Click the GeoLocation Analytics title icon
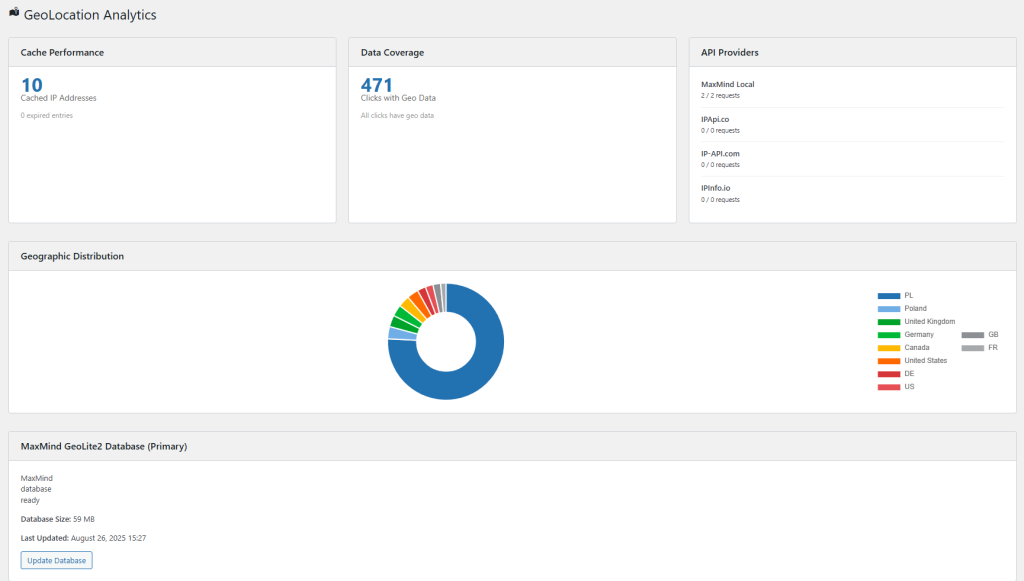Screen dimensions: 1024x581 [14, 13]
